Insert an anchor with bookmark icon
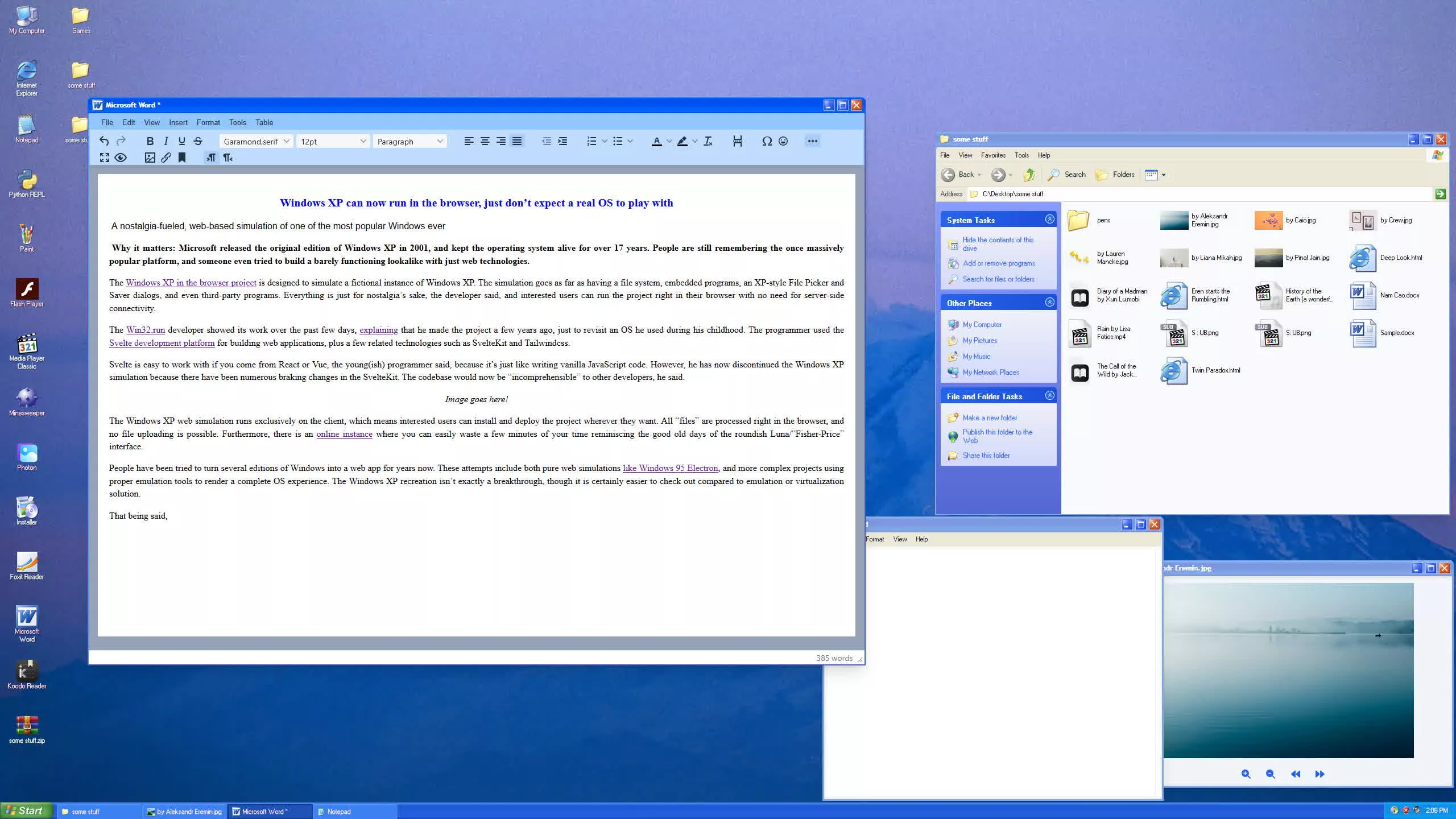Screen dimensions: 1456x819 pos(182,158)
